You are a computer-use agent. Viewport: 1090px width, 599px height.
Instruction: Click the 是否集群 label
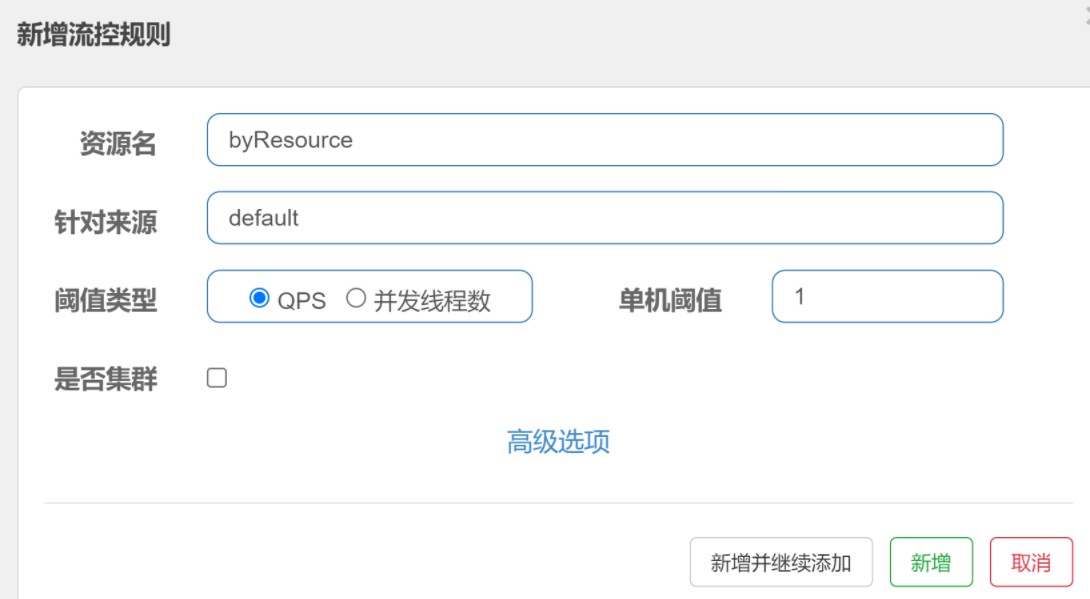(106, 379)
